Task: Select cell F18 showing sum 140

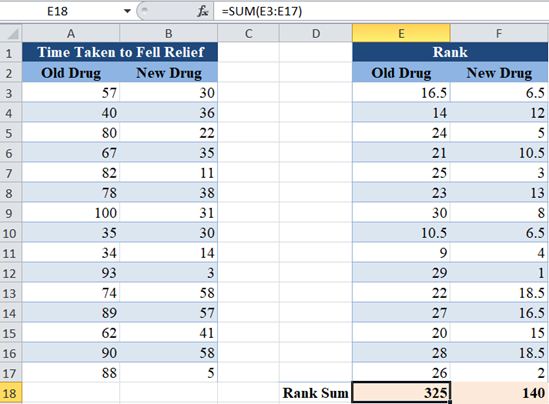Action: click(x=499, y=393)
